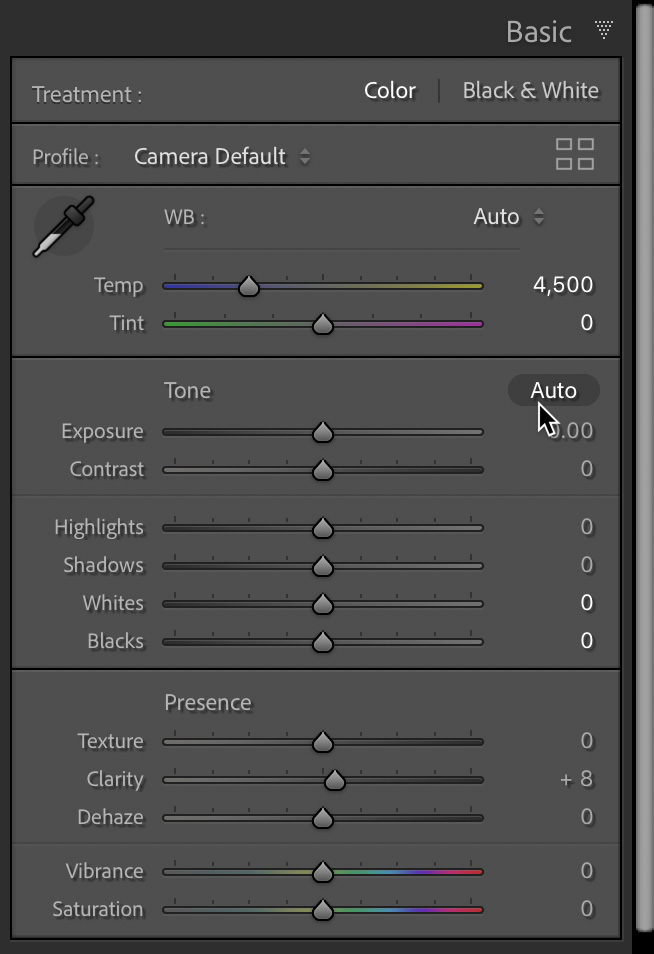Open the WB Auto preset dropdown
Viewport: 654px width, 954px height.
tap(509, 217)
